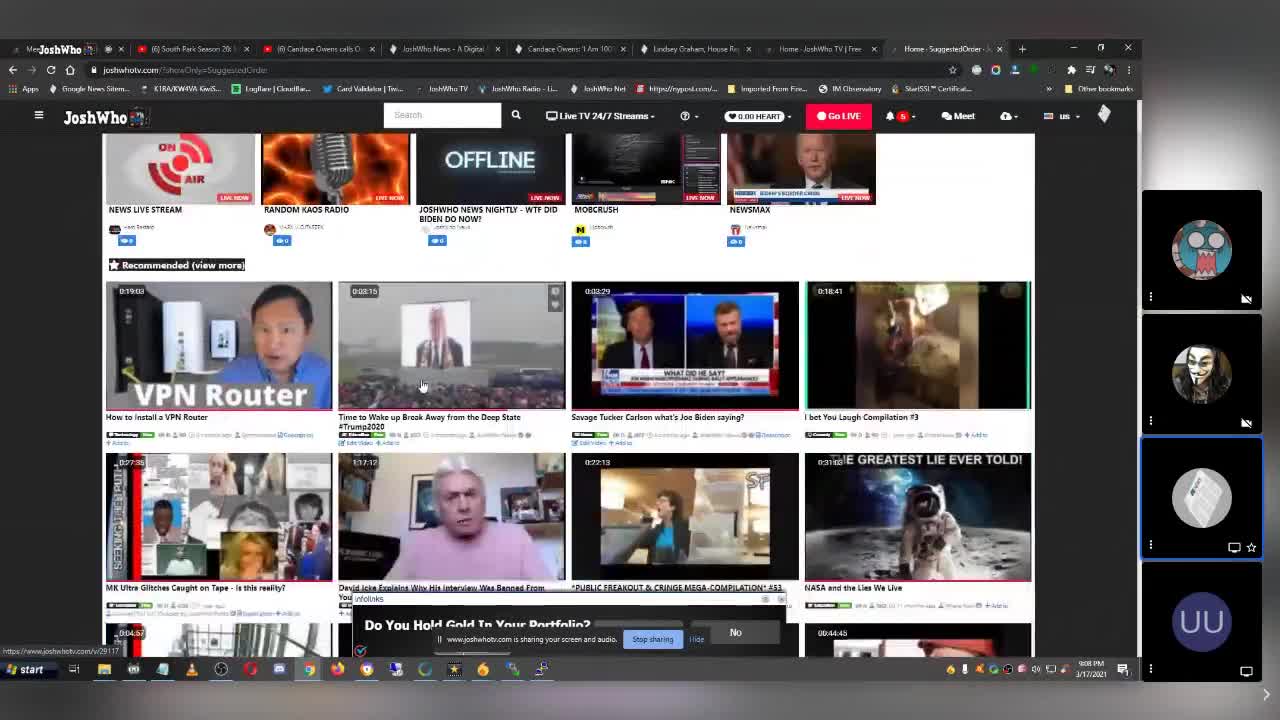Switch to first Candace Owens calls tab
The height and width of the screenshot is (720, 1280).
[x=318, y=49]
